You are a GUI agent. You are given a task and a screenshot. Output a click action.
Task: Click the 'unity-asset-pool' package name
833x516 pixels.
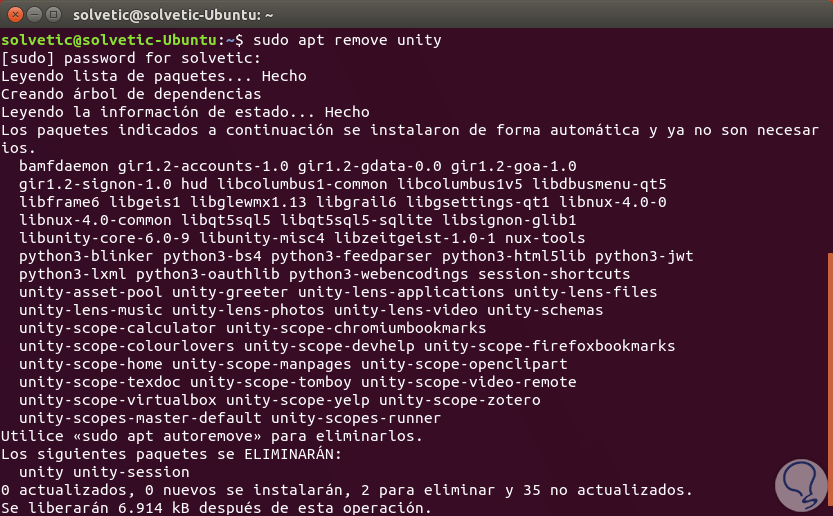(90, 292)
